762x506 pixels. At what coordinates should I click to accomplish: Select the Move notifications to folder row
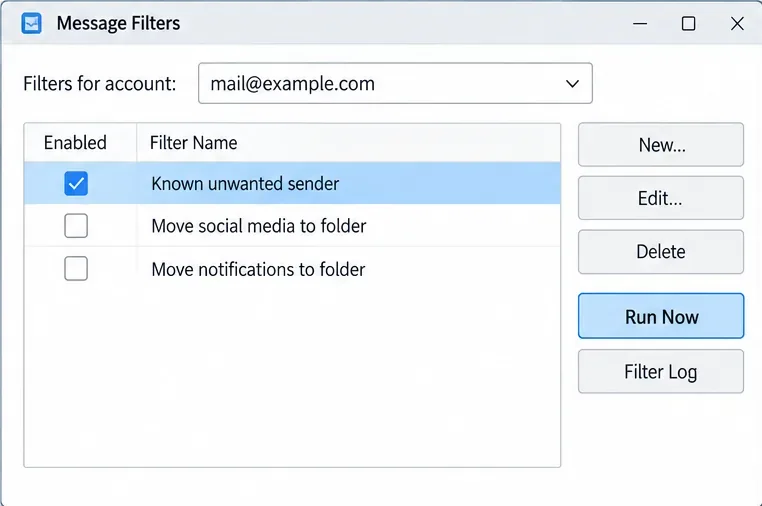(x=292, y=269)
